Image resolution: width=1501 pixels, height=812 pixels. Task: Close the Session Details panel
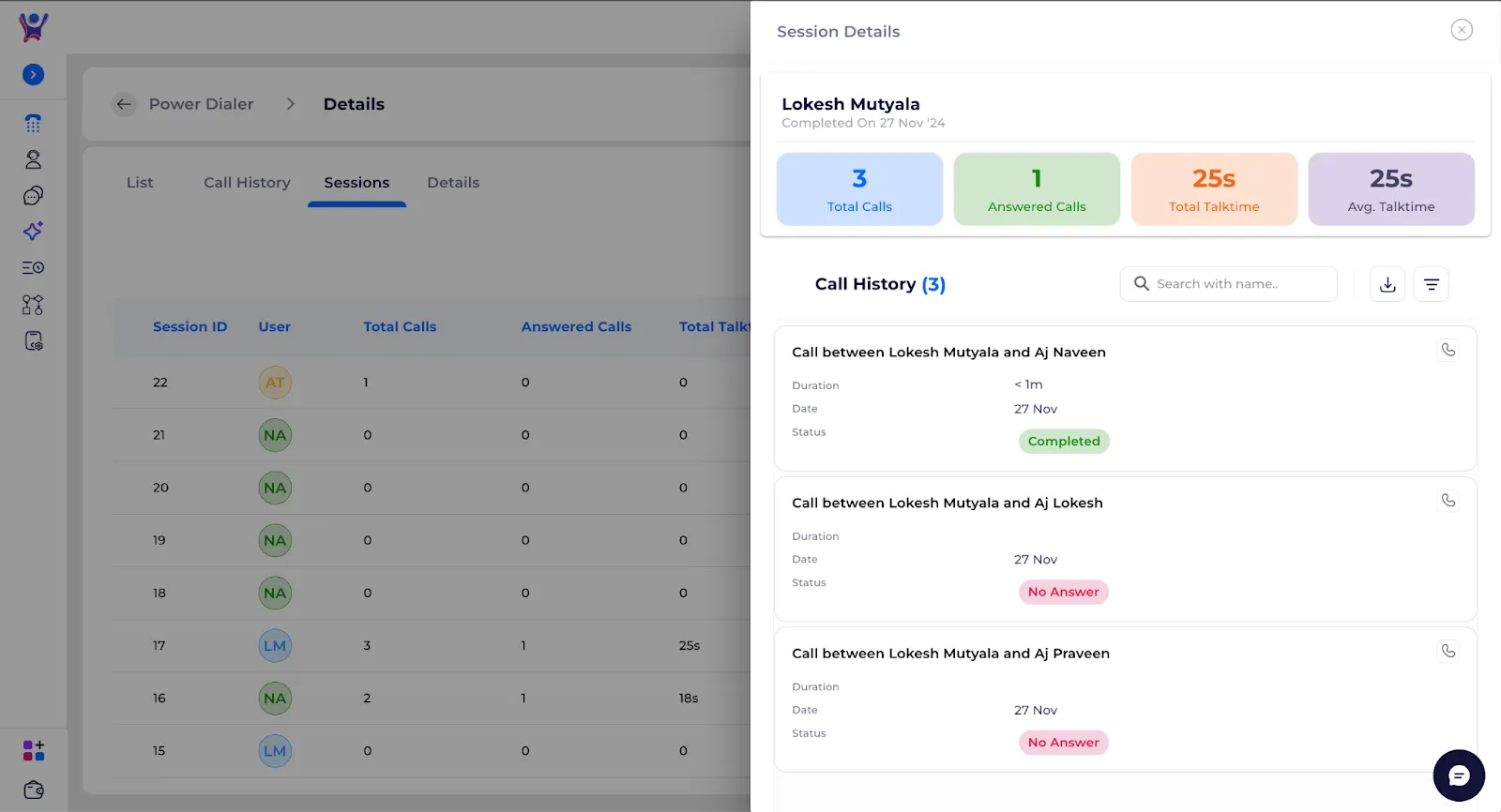(x=1462, y=30)
